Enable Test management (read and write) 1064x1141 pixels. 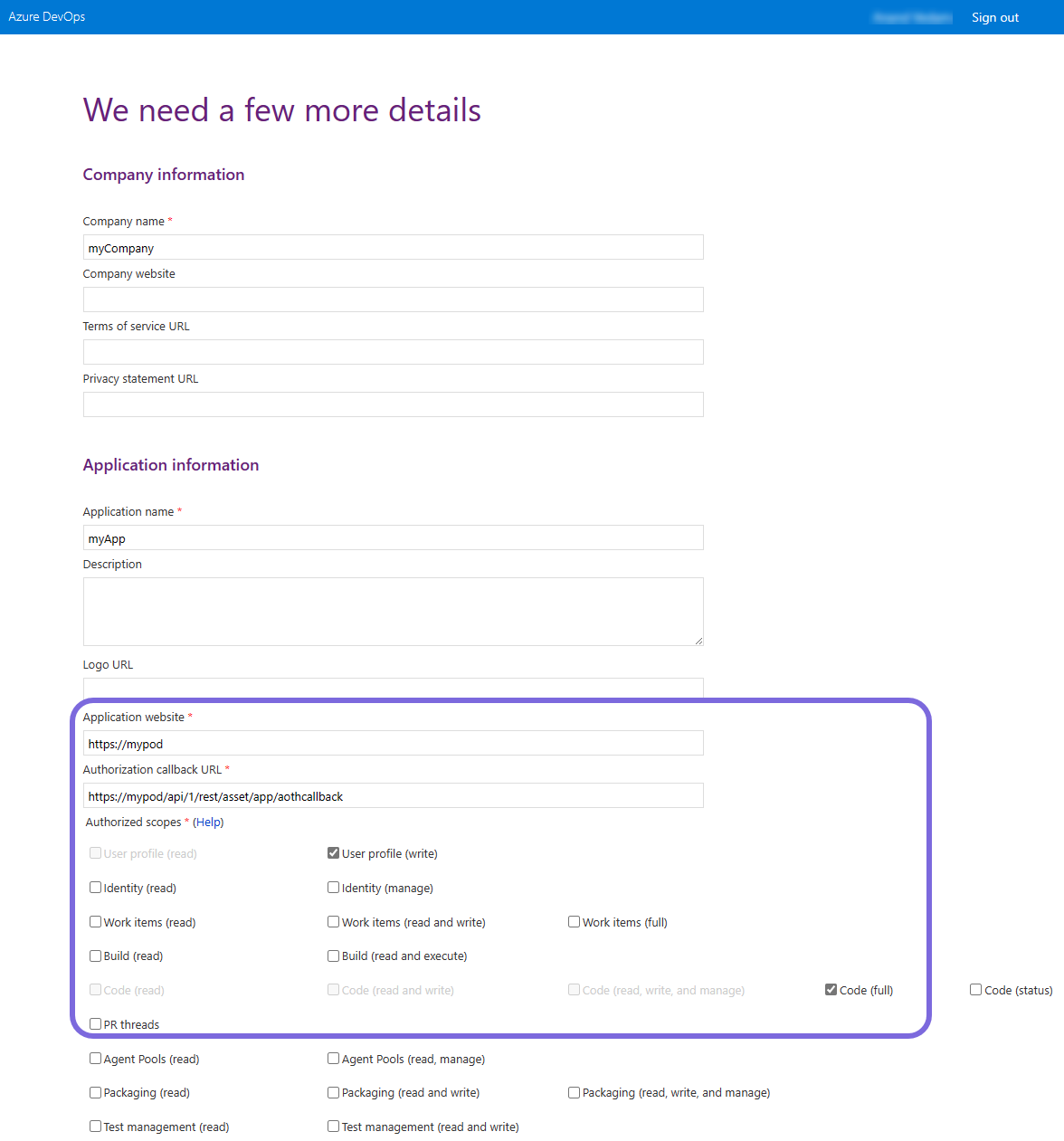[333, 1126]
